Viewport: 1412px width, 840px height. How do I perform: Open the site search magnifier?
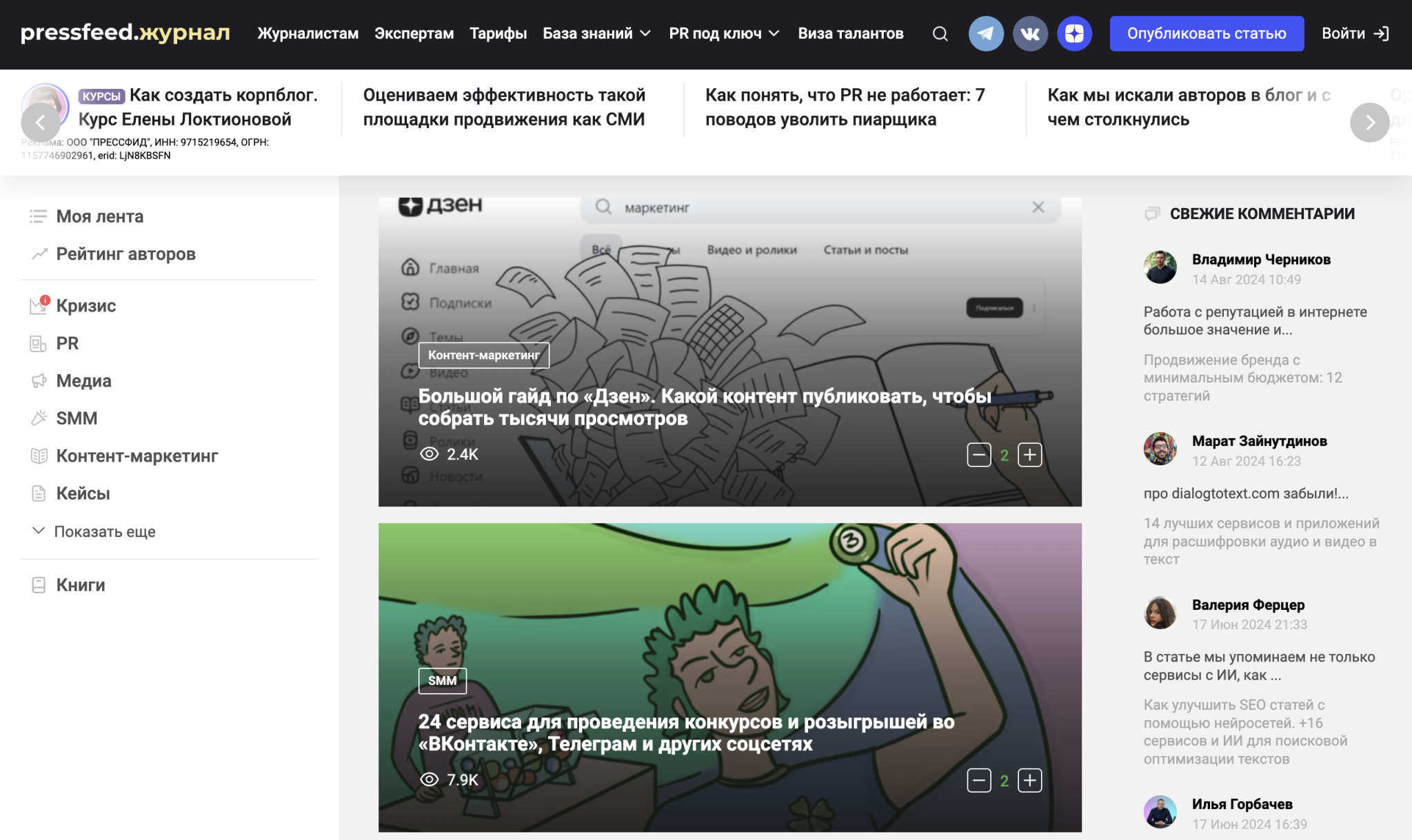(x=940, y=34)
